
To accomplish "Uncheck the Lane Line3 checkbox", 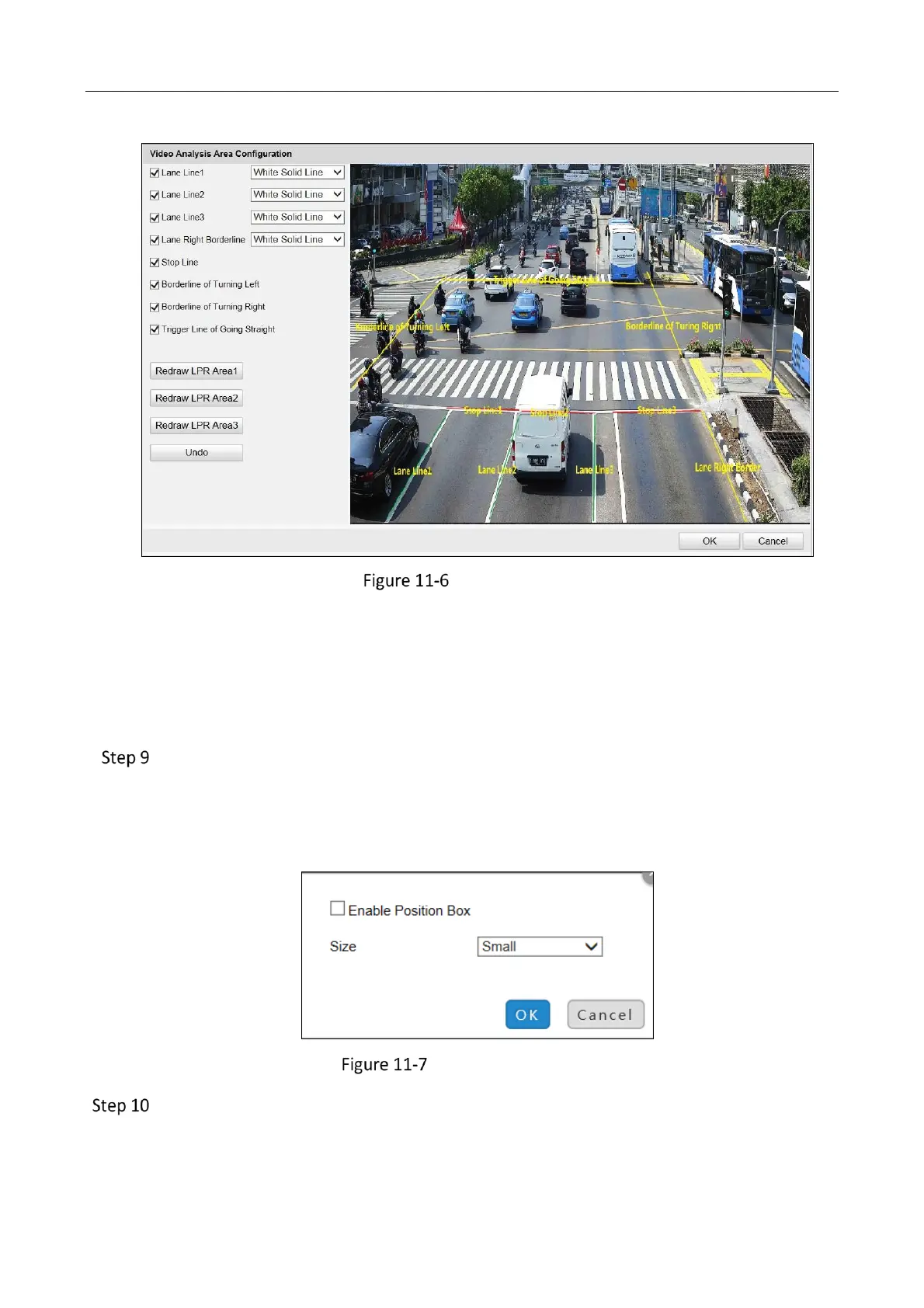I will [155, 217].
